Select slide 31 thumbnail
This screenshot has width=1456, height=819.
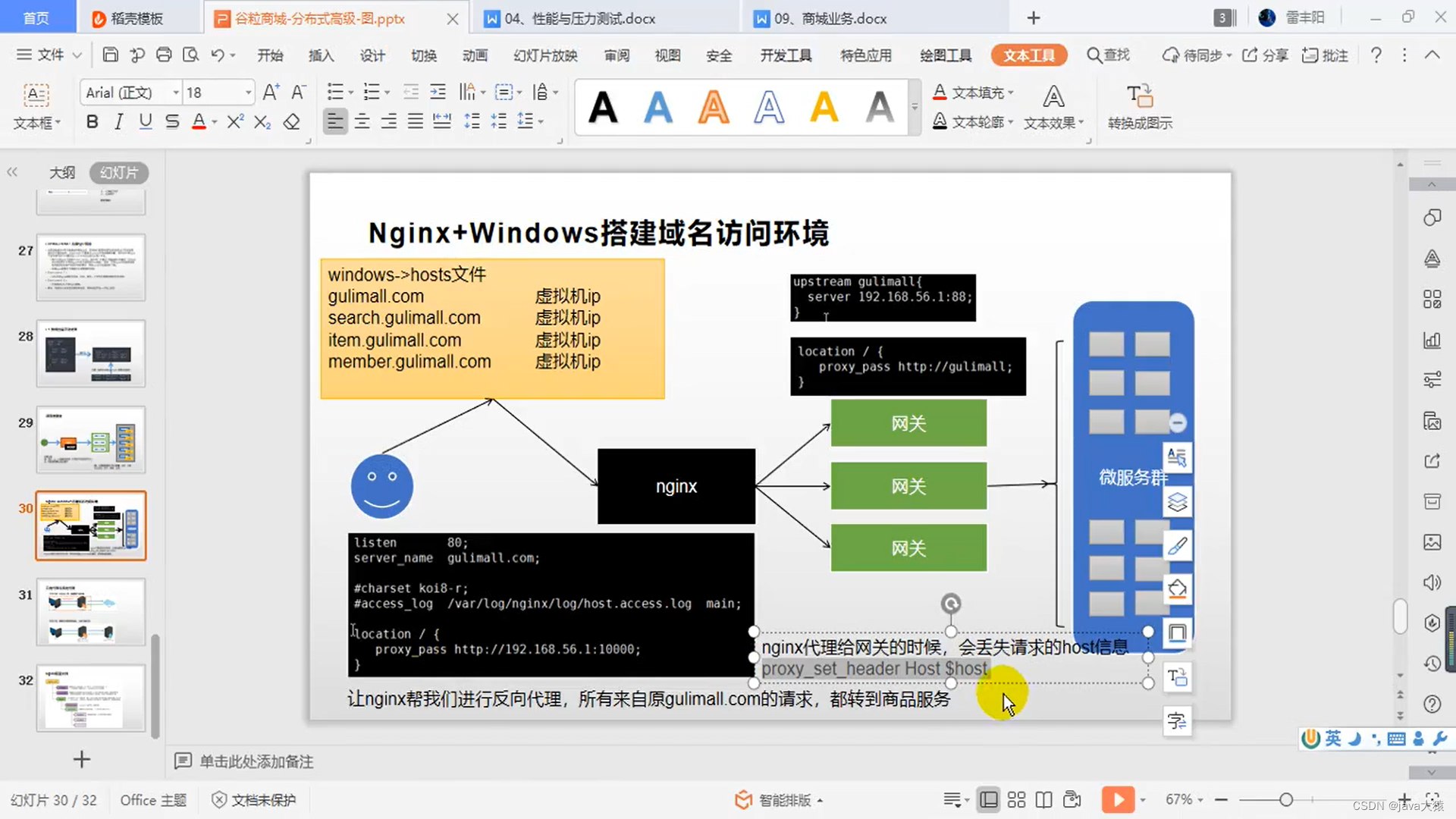[91, 611]
